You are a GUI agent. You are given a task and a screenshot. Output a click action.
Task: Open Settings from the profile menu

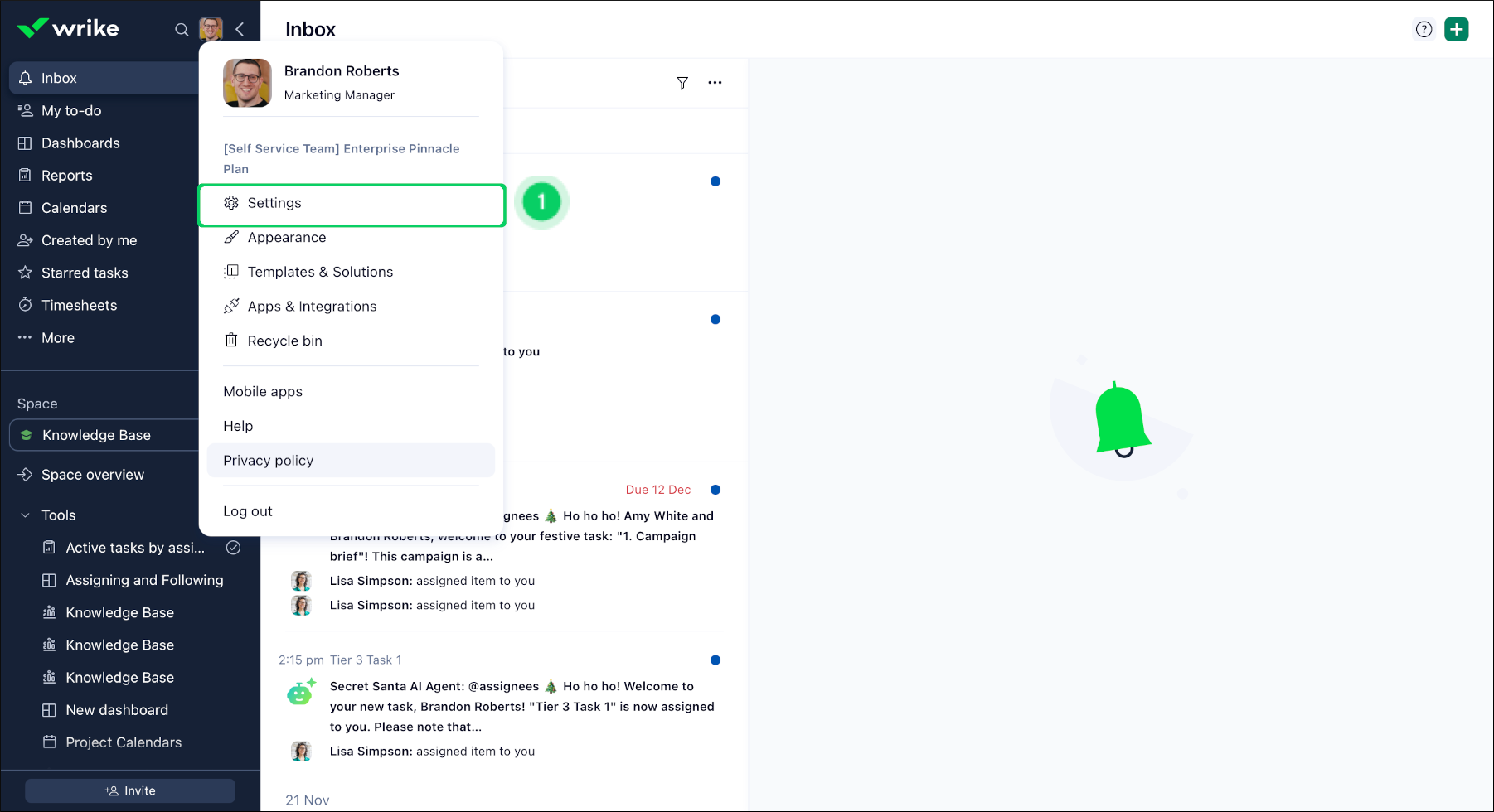(x=274, y=203)
